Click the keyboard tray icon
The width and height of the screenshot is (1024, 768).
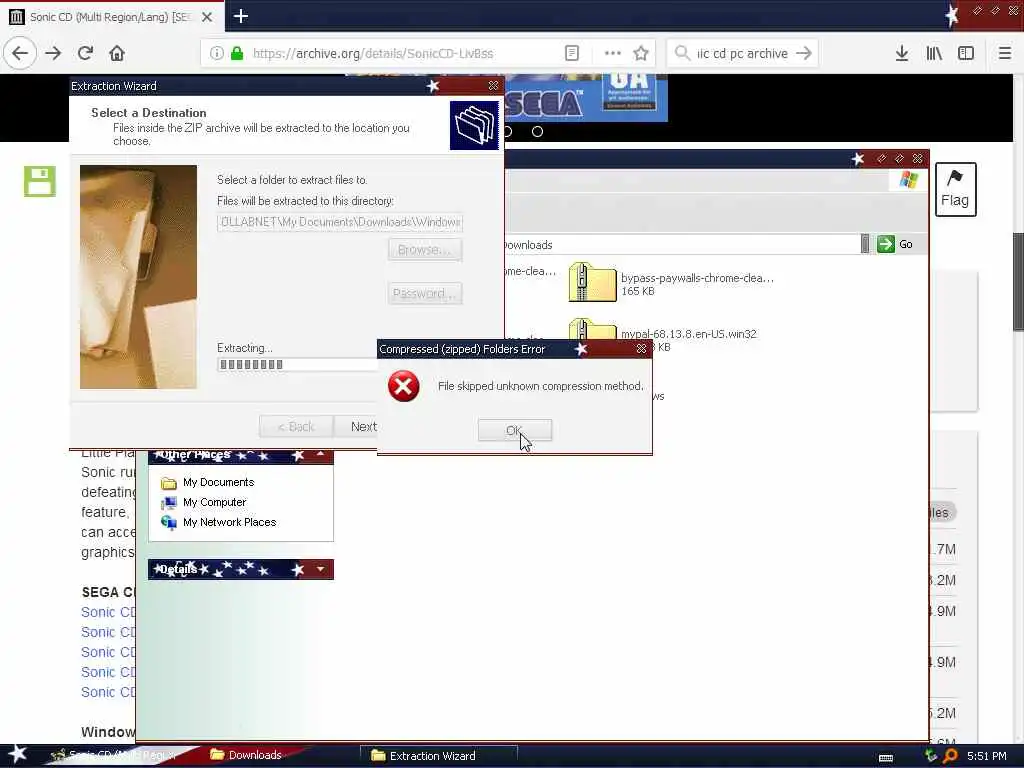pos(886,758)
